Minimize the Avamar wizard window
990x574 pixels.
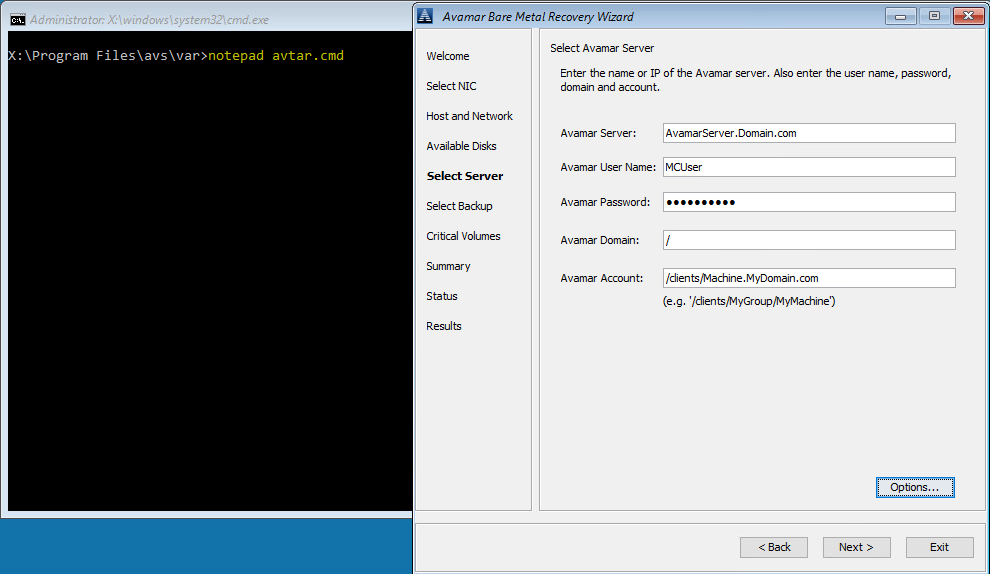[901, 16]
